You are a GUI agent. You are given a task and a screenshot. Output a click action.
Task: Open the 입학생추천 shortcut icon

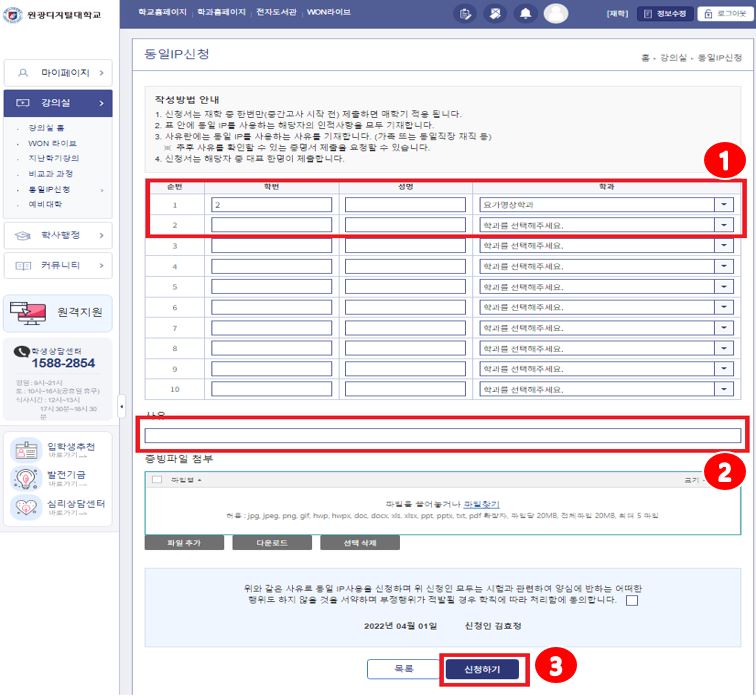point(25,449)
